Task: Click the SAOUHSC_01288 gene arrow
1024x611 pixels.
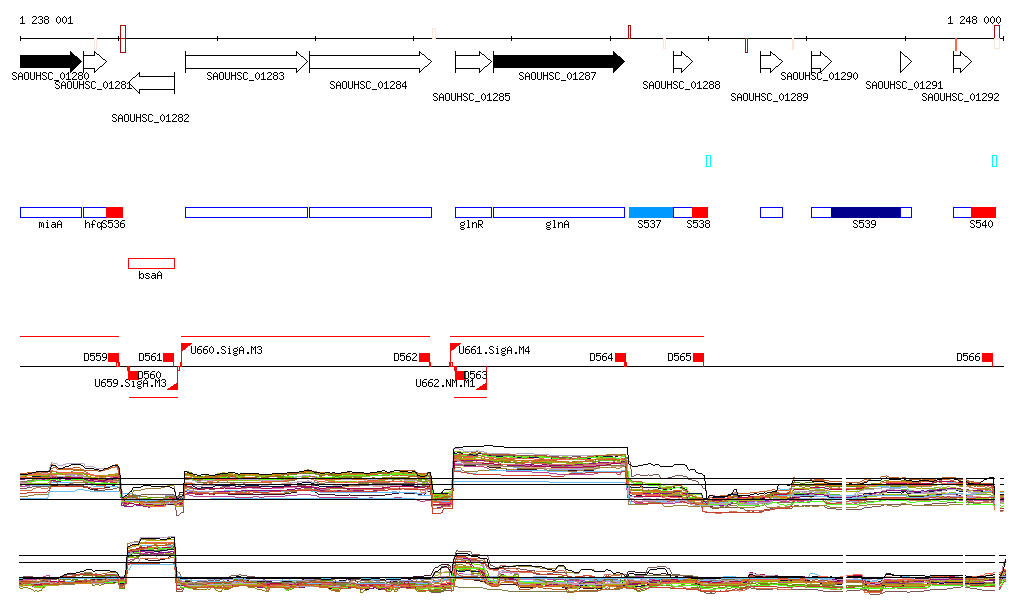Action: coord(683,62)
